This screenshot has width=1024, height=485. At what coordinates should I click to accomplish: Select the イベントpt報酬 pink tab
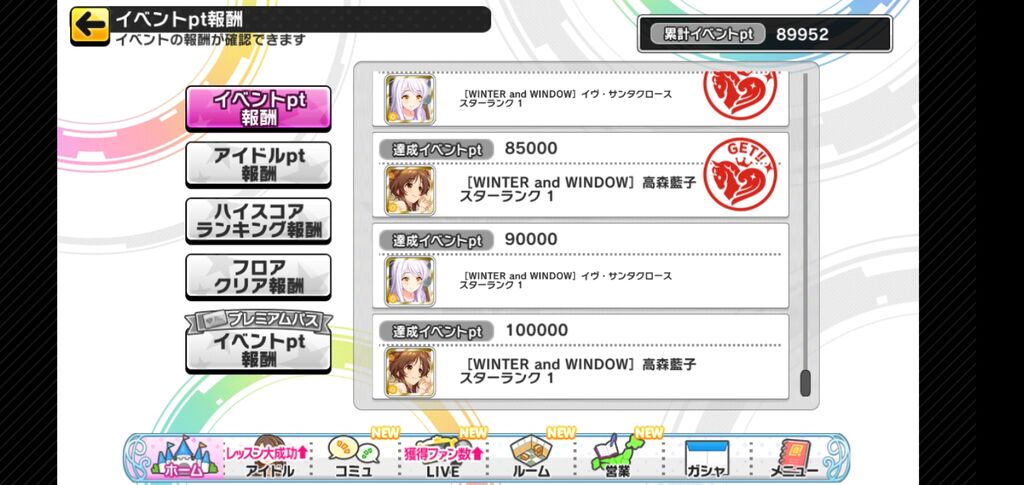tap(258, 108)
